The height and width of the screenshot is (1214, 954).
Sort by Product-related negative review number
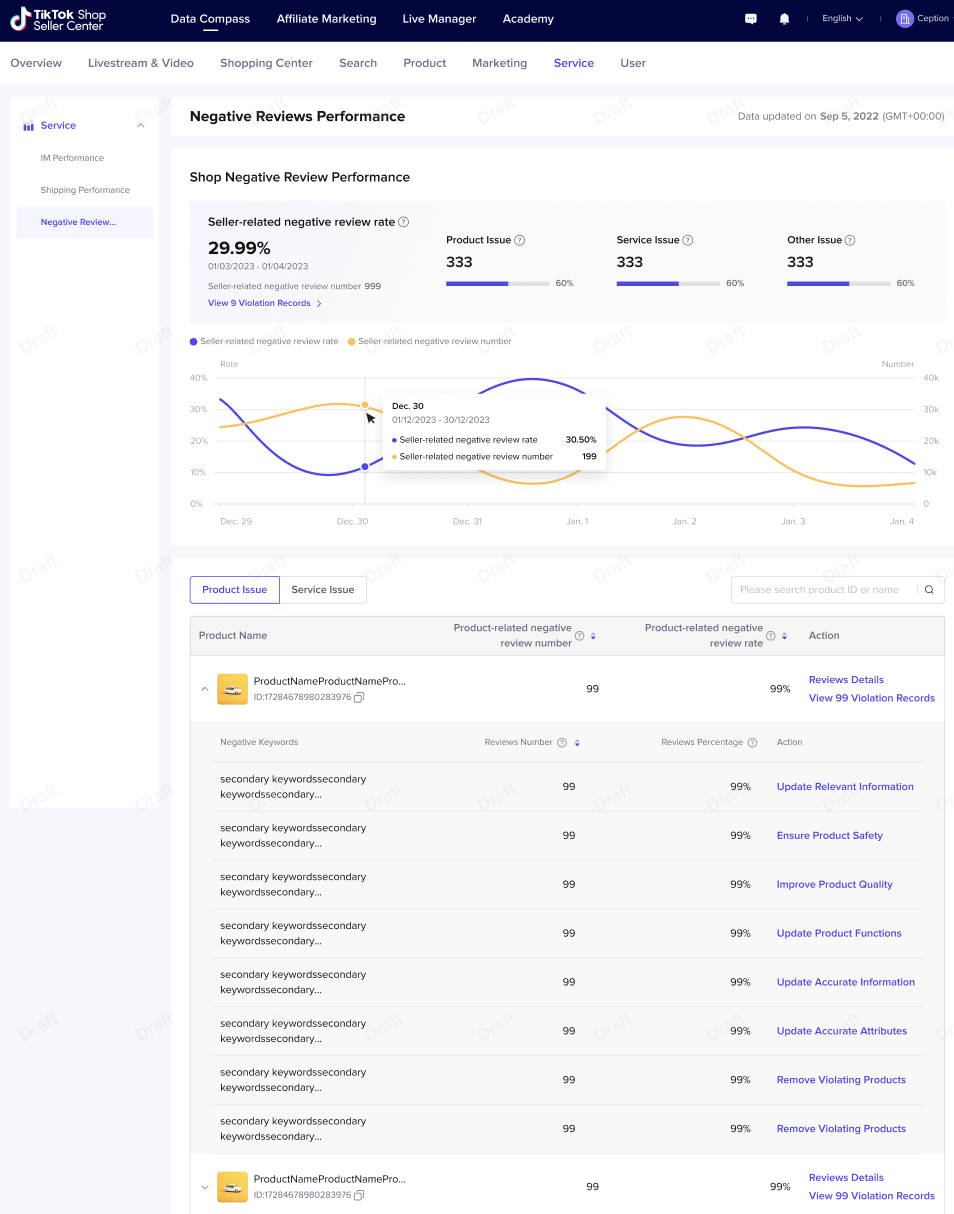(x=593, y=636)
